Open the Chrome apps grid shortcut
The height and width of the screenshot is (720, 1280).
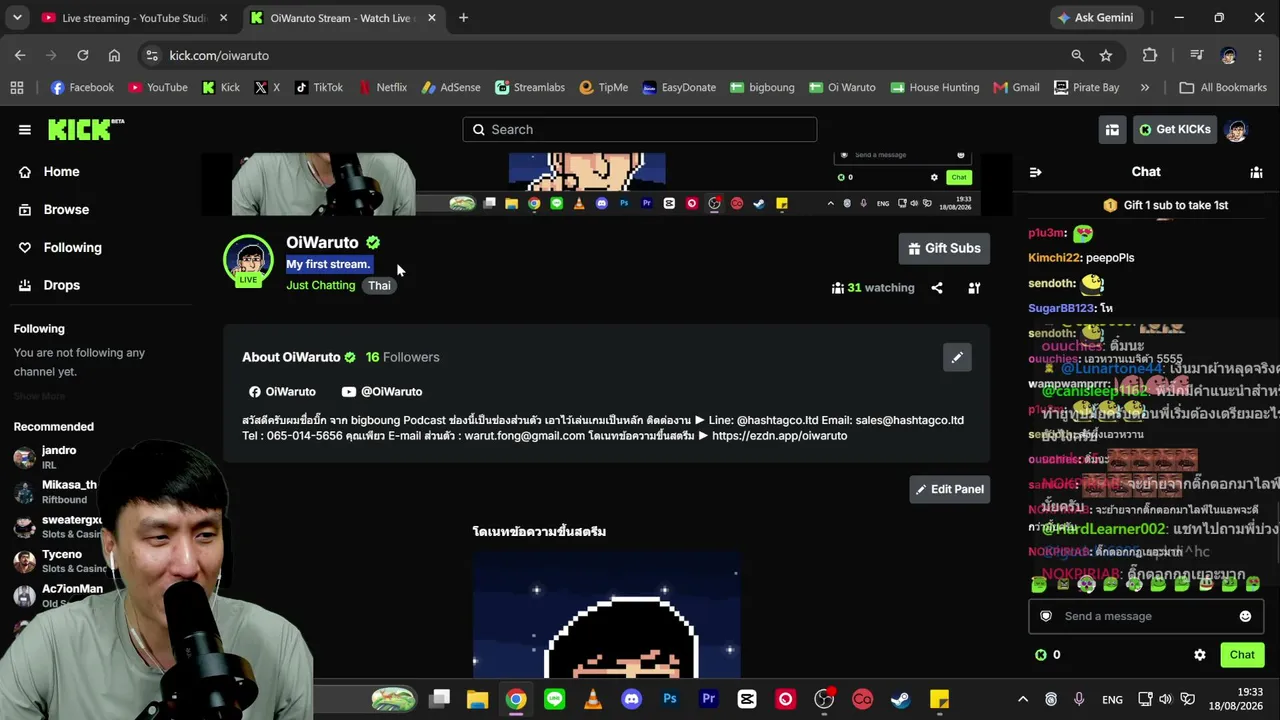coord(17,87)
